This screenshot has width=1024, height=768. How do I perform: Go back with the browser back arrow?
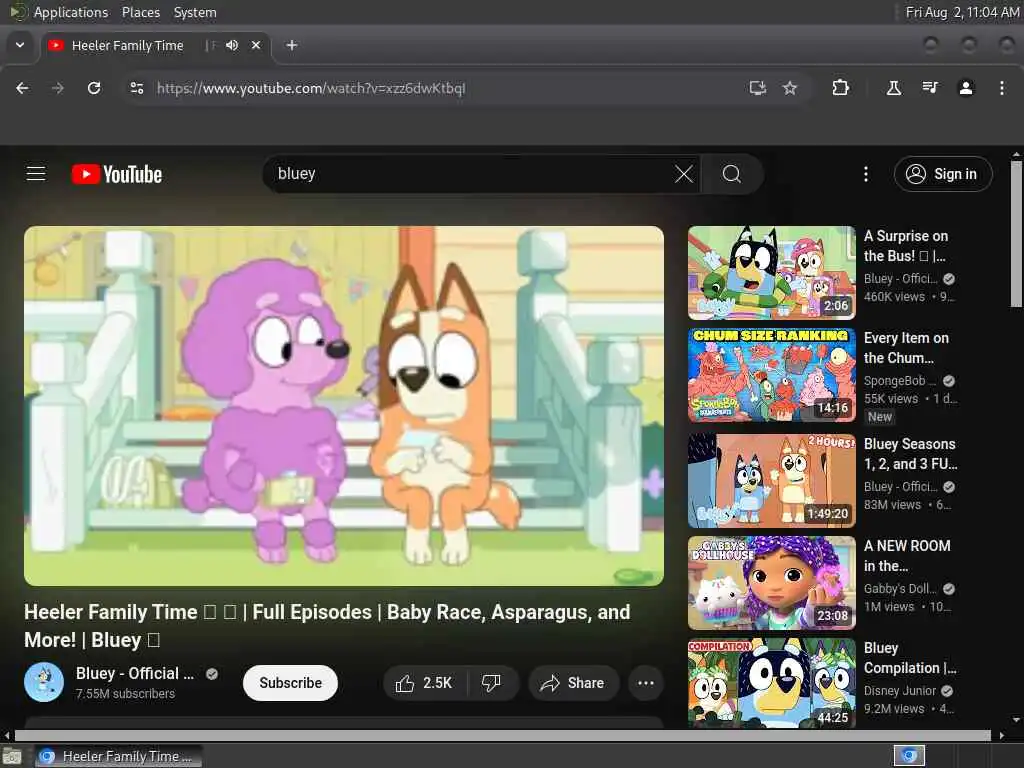pyautogui.click(x=22, y=88)
